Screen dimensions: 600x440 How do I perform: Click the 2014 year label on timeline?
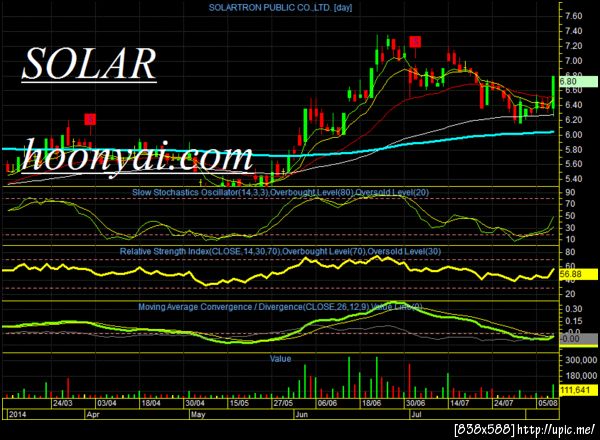[x=18, y=414]
